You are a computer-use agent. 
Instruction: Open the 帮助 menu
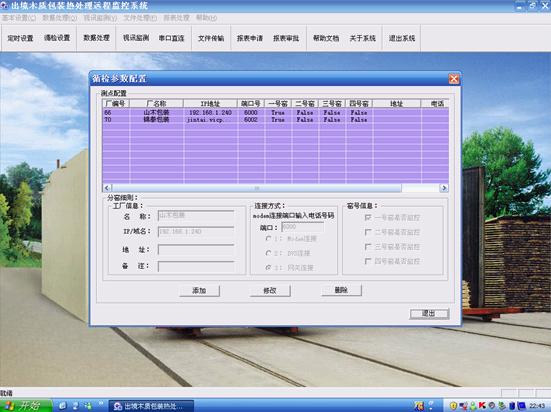206,18
